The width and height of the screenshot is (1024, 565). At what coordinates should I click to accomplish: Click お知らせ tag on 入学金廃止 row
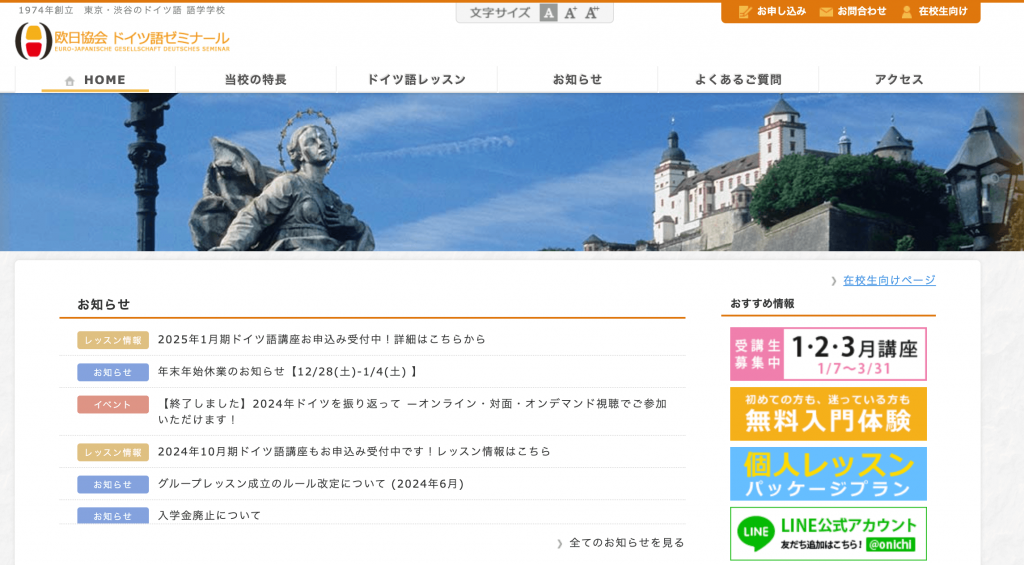[113, 516]
